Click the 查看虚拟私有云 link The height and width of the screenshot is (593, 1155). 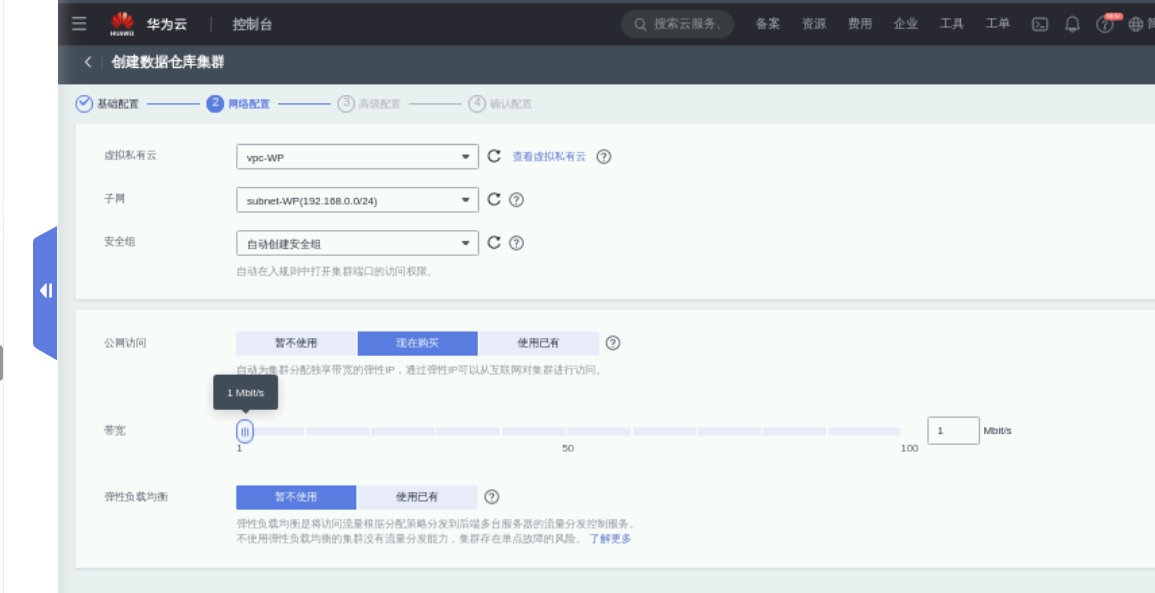coord(550,157)
